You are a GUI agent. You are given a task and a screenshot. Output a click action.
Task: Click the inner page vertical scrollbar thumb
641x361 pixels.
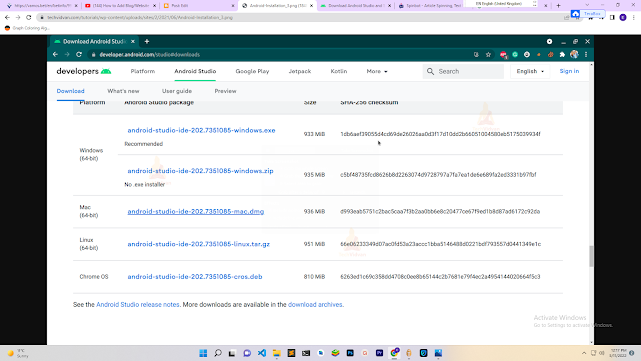pyautogui.click(x=591, y=256)
